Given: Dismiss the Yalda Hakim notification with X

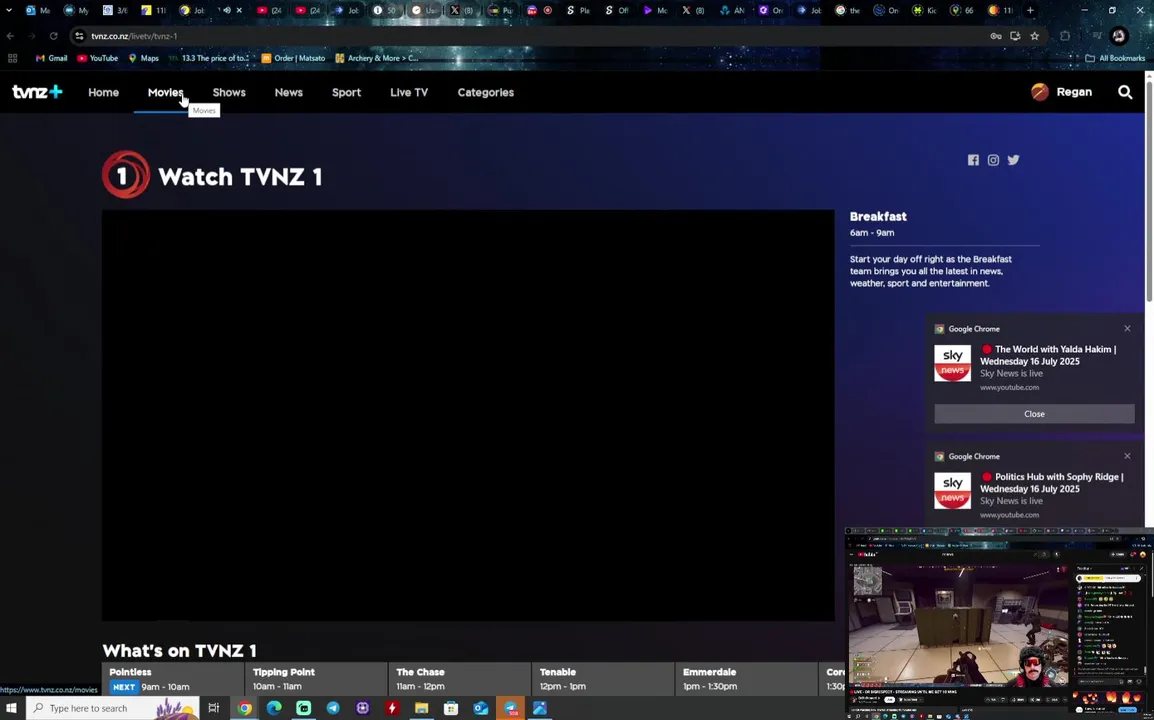Looking at the screenshot, I should click(1127, 328).
